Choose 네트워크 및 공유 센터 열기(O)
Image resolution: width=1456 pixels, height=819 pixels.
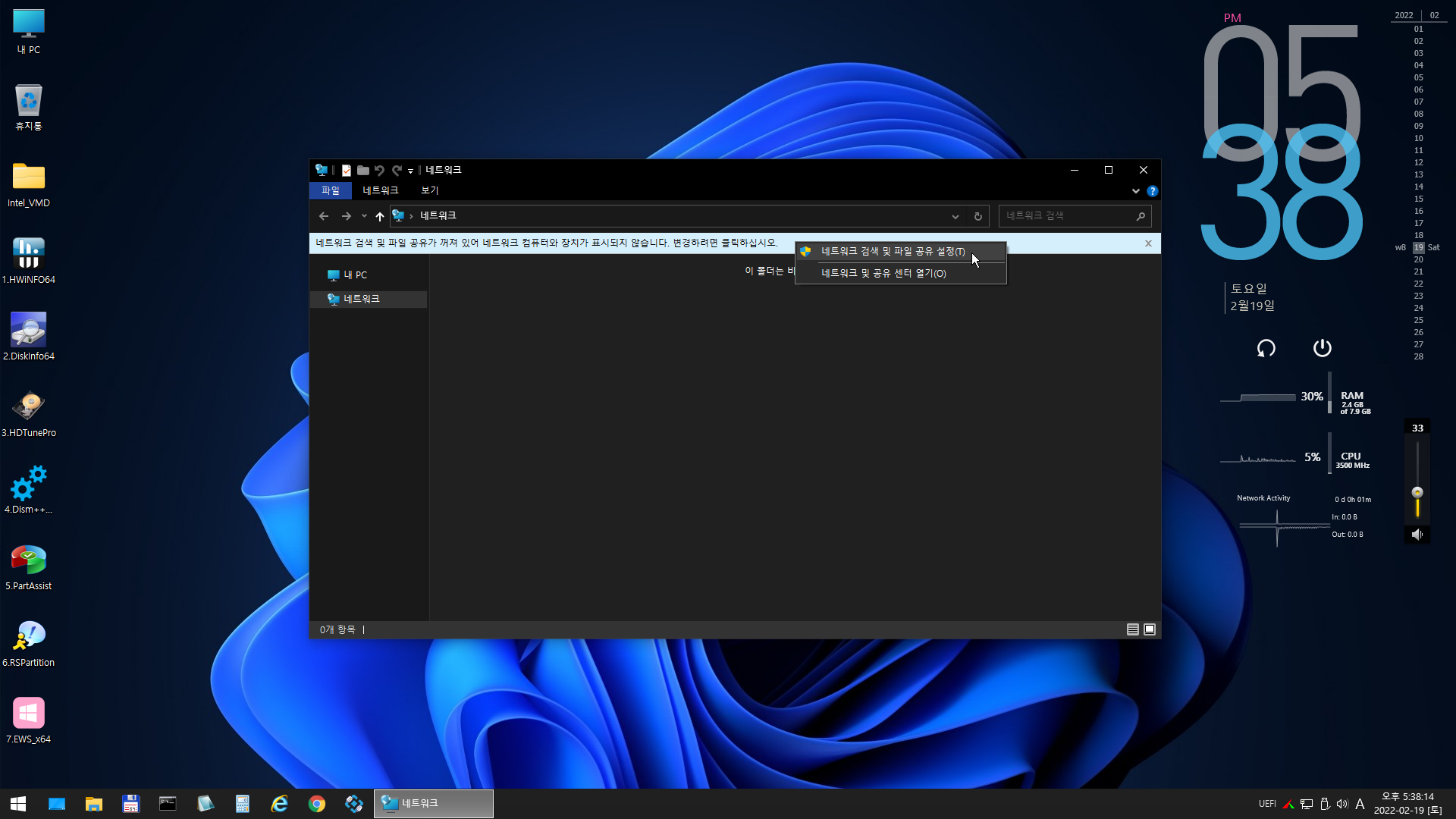tap(901, 274)
